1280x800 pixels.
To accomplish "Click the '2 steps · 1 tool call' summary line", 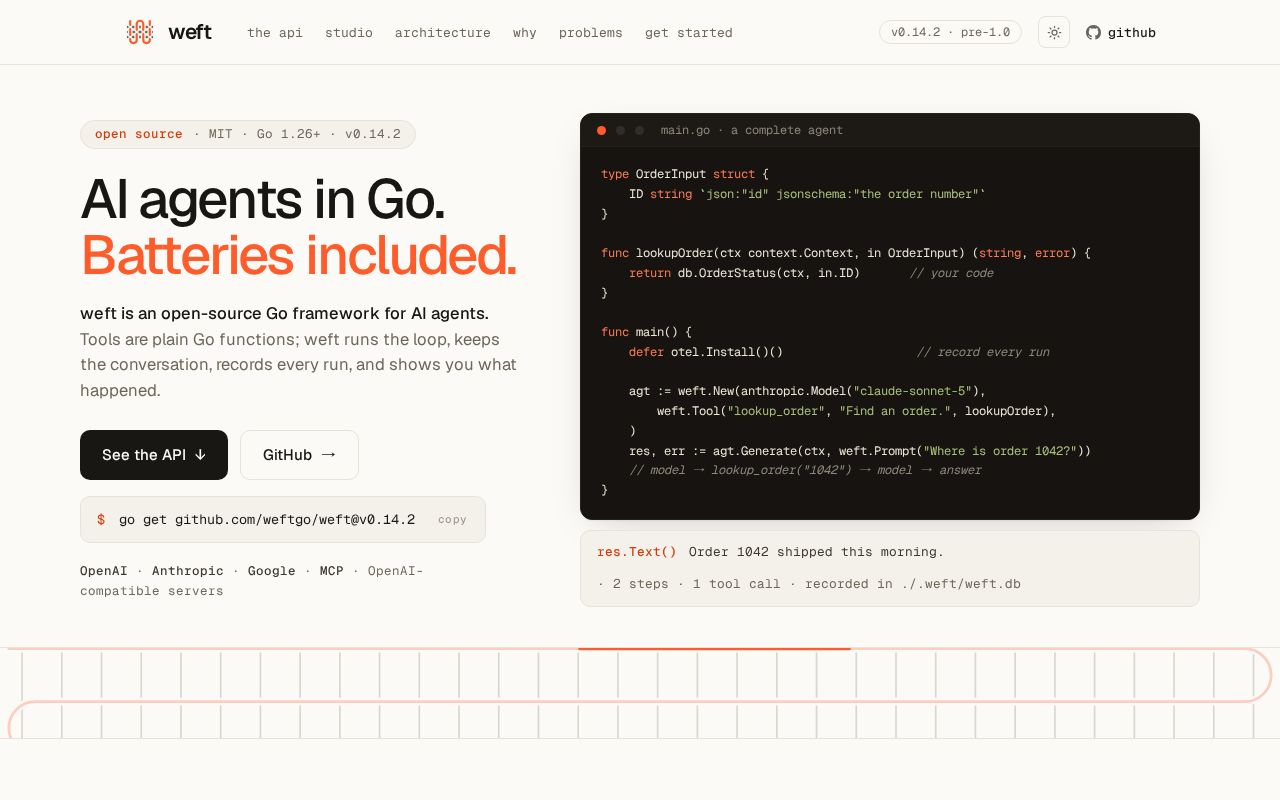I will tap(809, 584).
